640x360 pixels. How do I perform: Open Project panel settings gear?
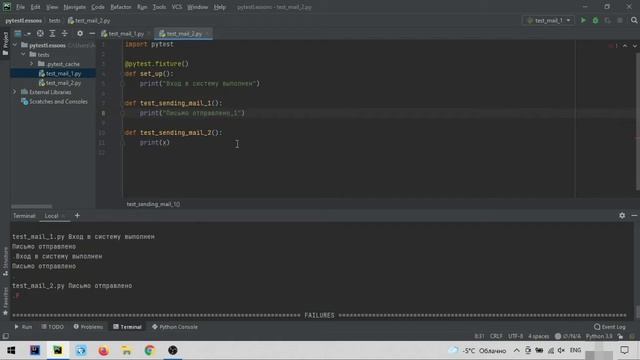(x=80, y=33)
